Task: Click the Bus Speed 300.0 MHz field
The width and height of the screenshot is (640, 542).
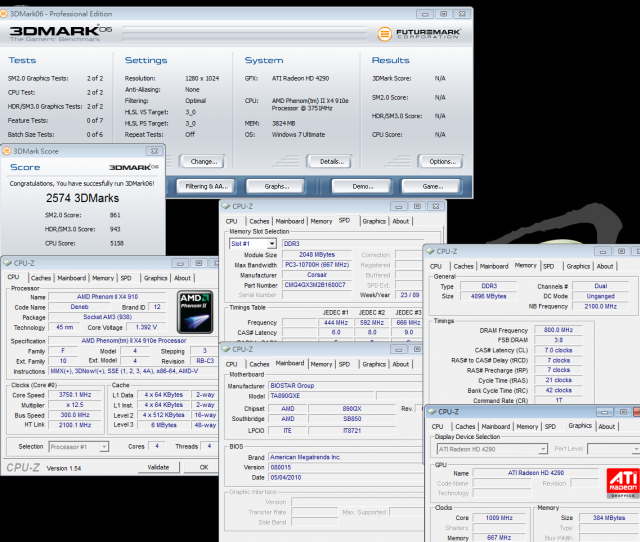Action: (x=75, y=415)
